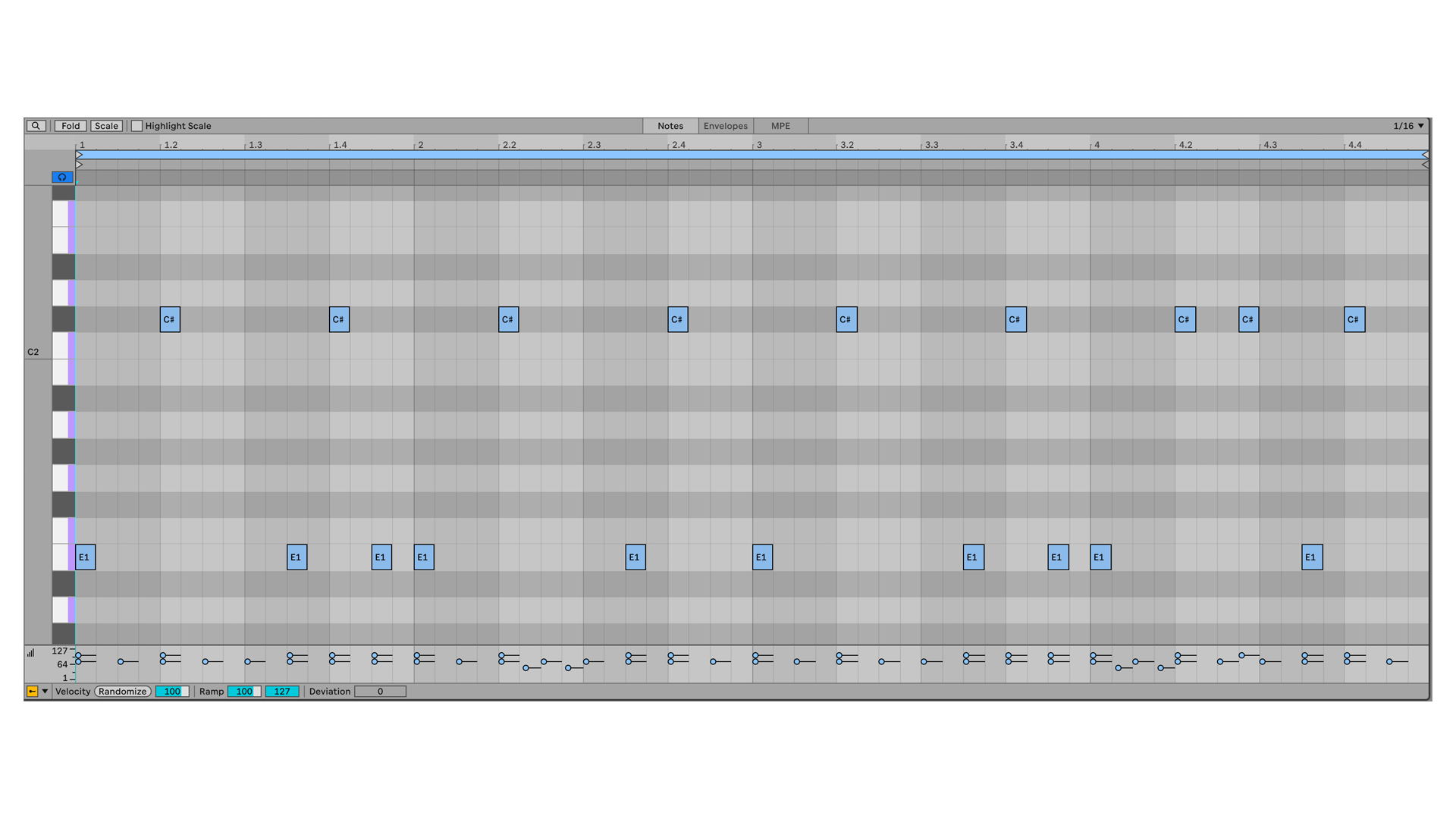Click the Deviation label
This screenshot has width=1456, height=819.
click(330, 692)
